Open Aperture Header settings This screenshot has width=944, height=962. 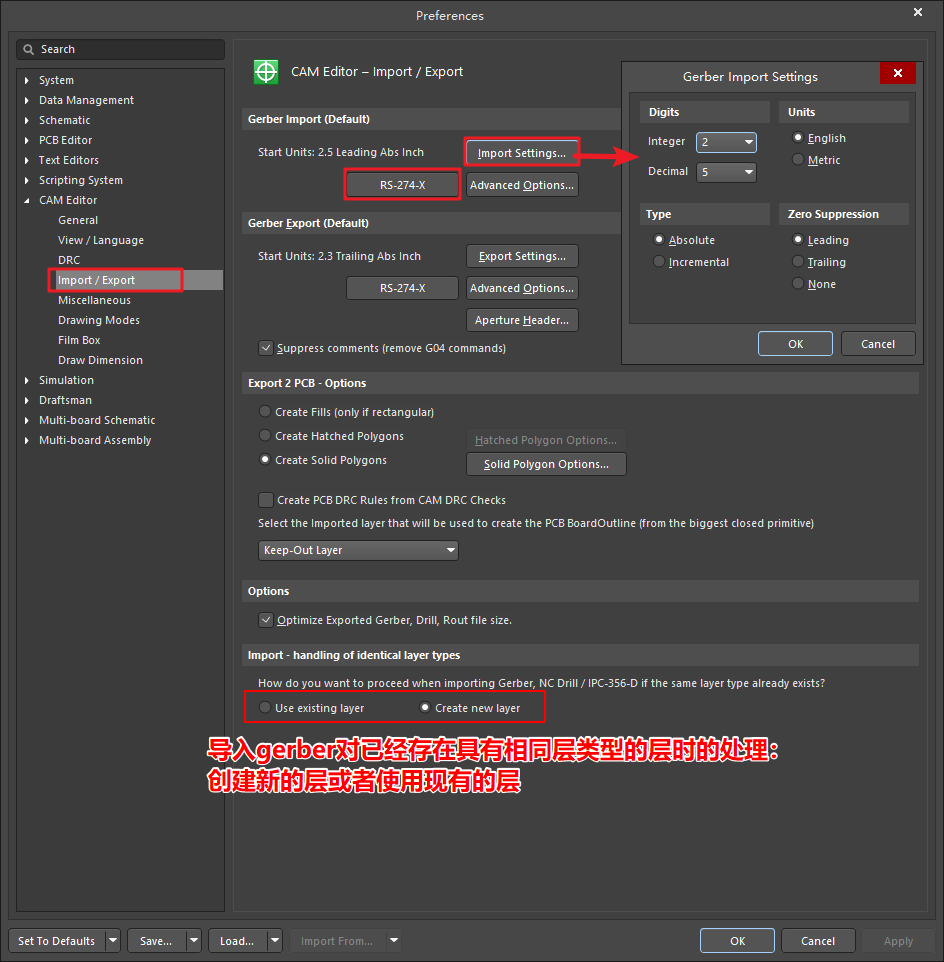point(522,320)
